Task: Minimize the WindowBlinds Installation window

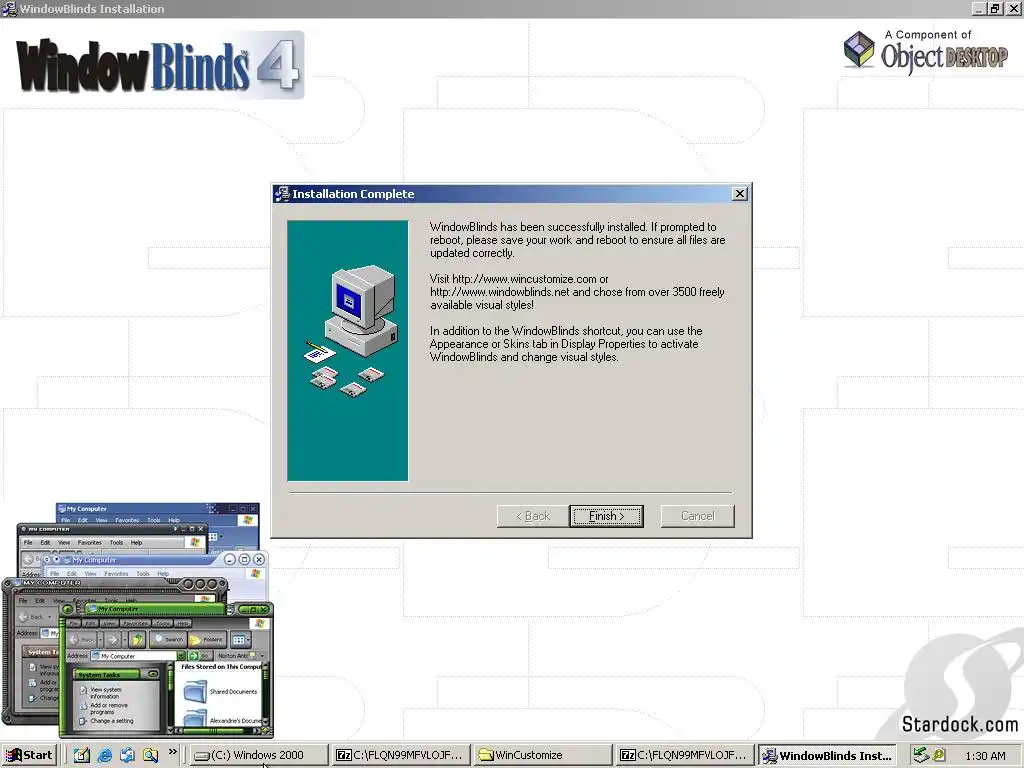Action: tap(978, 8)
